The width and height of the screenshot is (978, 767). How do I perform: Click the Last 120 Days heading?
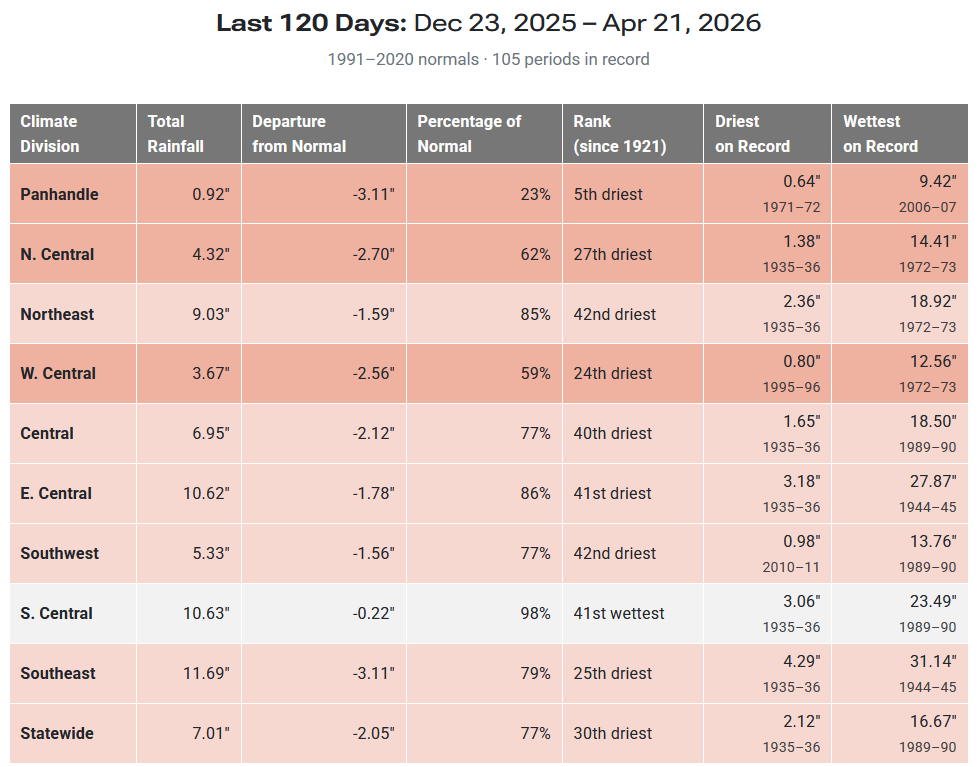(488, 23)
